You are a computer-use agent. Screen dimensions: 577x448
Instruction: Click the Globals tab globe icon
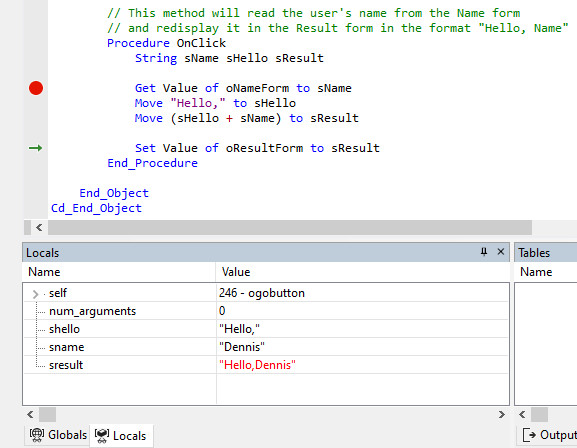point(37,435)
